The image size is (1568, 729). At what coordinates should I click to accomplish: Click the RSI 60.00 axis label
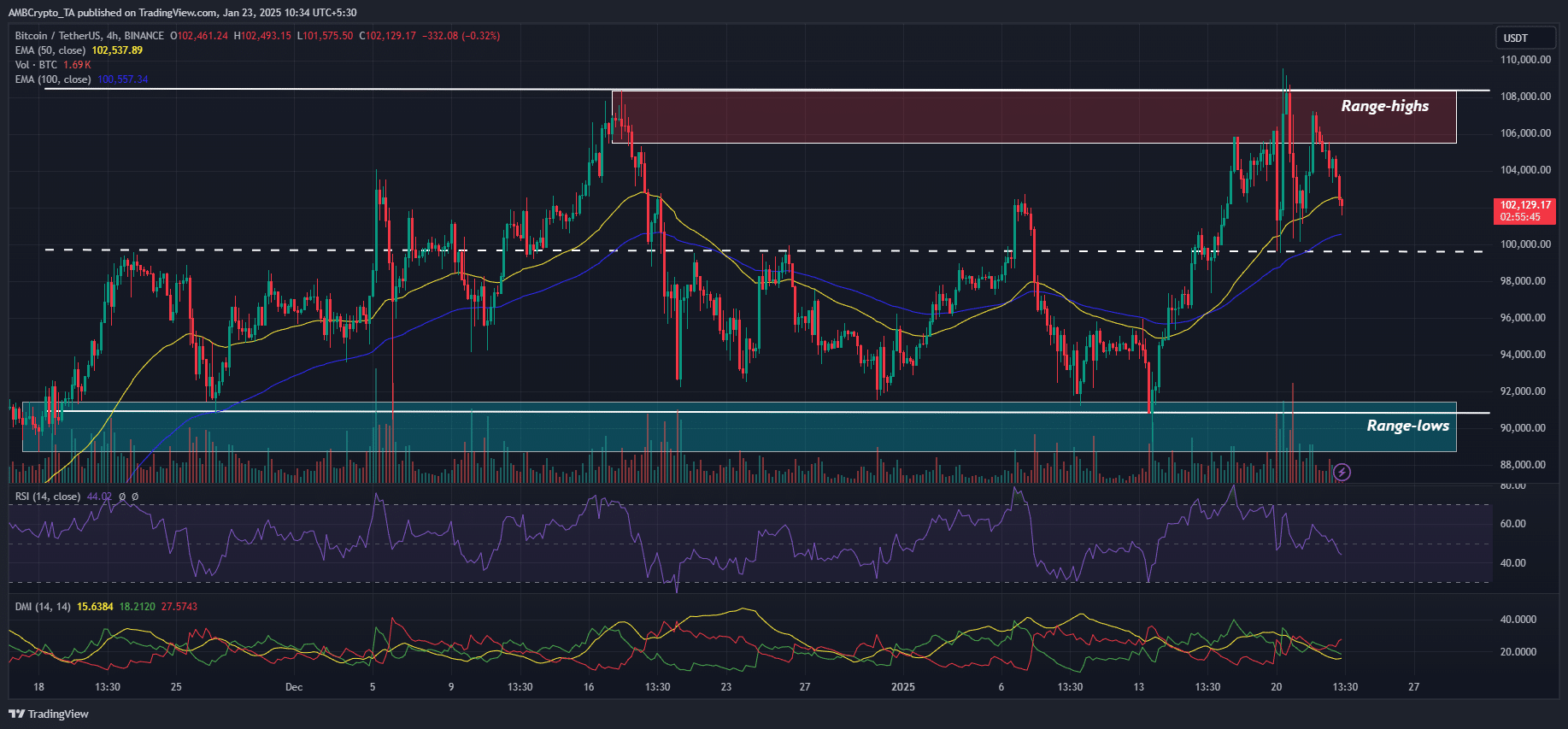point(1512,524)
